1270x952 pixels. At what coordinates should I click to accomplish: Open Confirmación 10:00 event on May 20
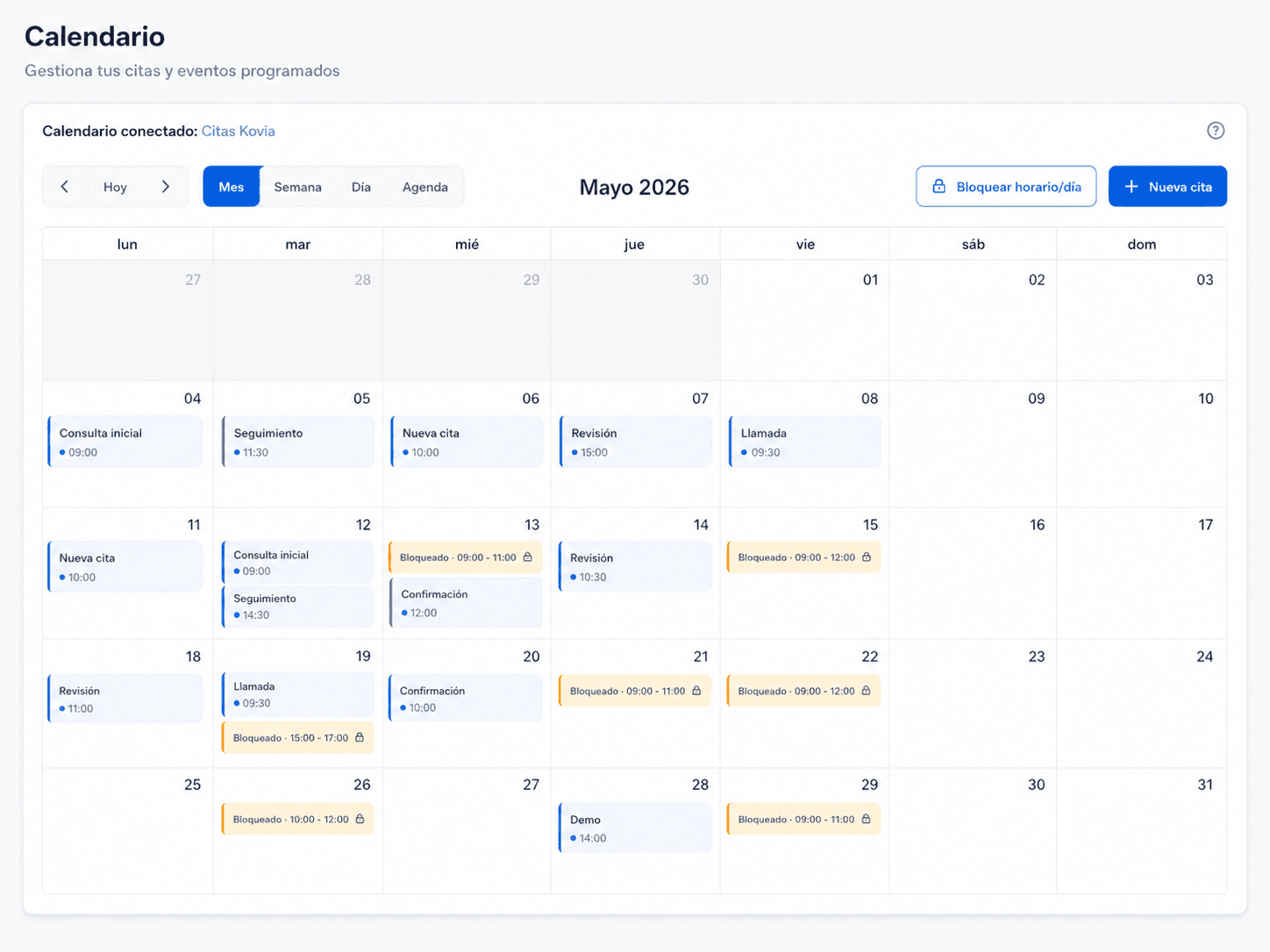(466, 699)
